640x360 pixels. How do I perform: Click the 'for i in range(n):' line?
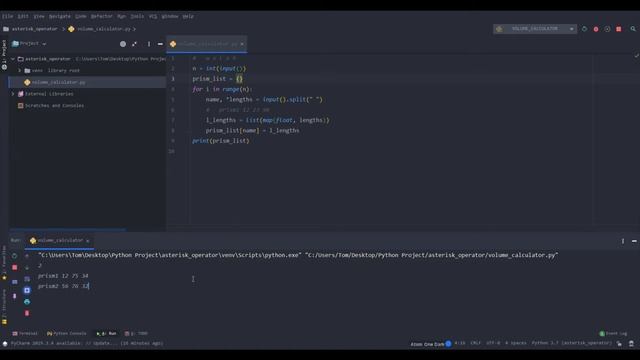tap(222, 89)
